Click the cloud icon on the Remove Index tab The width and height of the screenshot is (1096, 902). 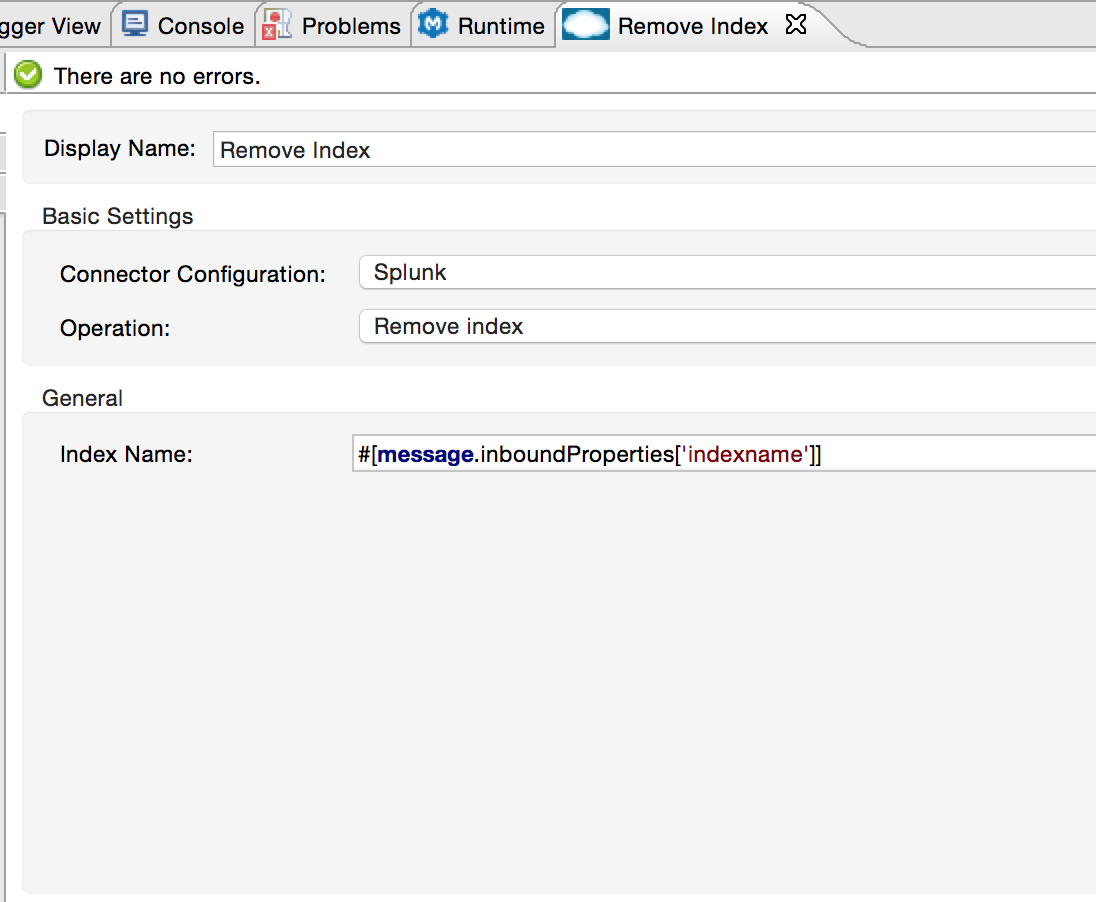pos(585,24)
